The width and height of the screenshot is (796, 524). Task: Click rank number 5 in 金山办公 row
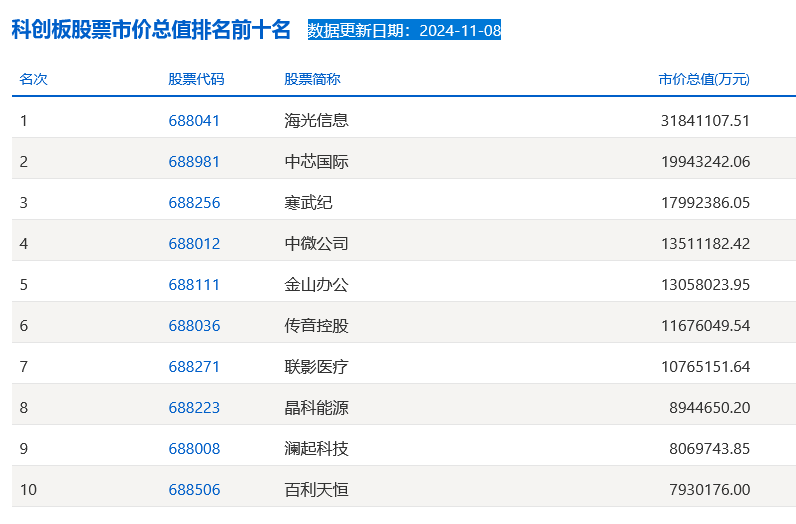tap(23, 285)
